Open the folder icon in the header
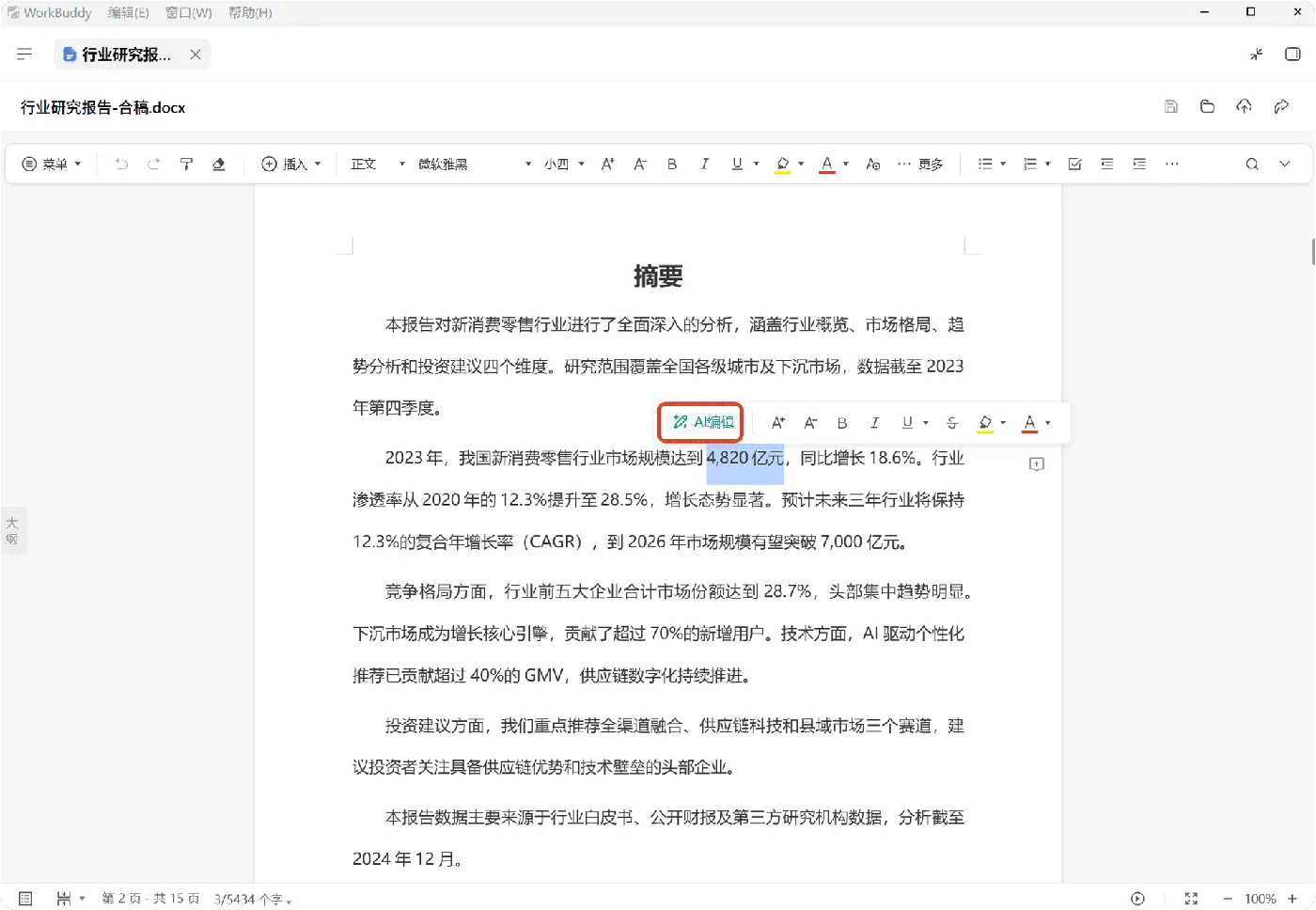Image resolution: width=1316 pixels, height=910 pixels. (x=1208, y=107)
